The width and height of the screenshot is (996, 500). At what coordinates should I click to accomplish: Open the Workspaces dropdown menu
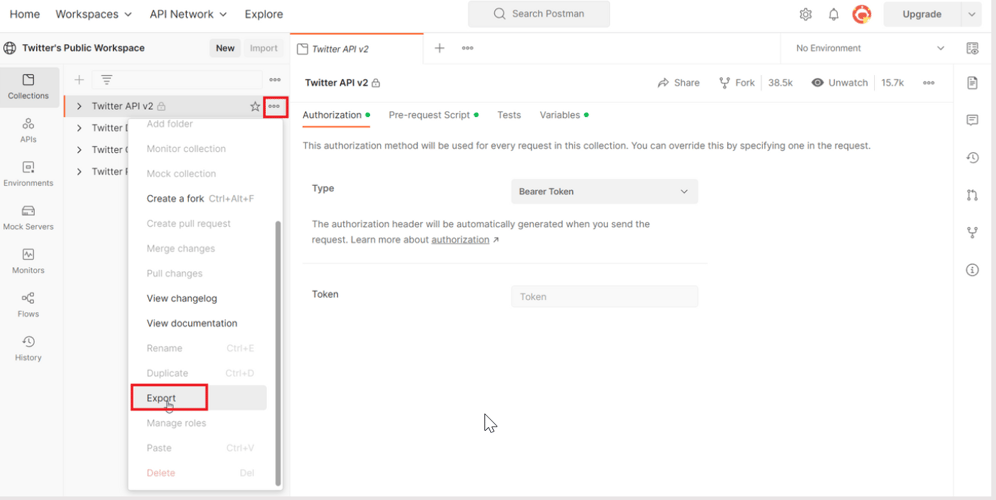click(x=94, y=14)
